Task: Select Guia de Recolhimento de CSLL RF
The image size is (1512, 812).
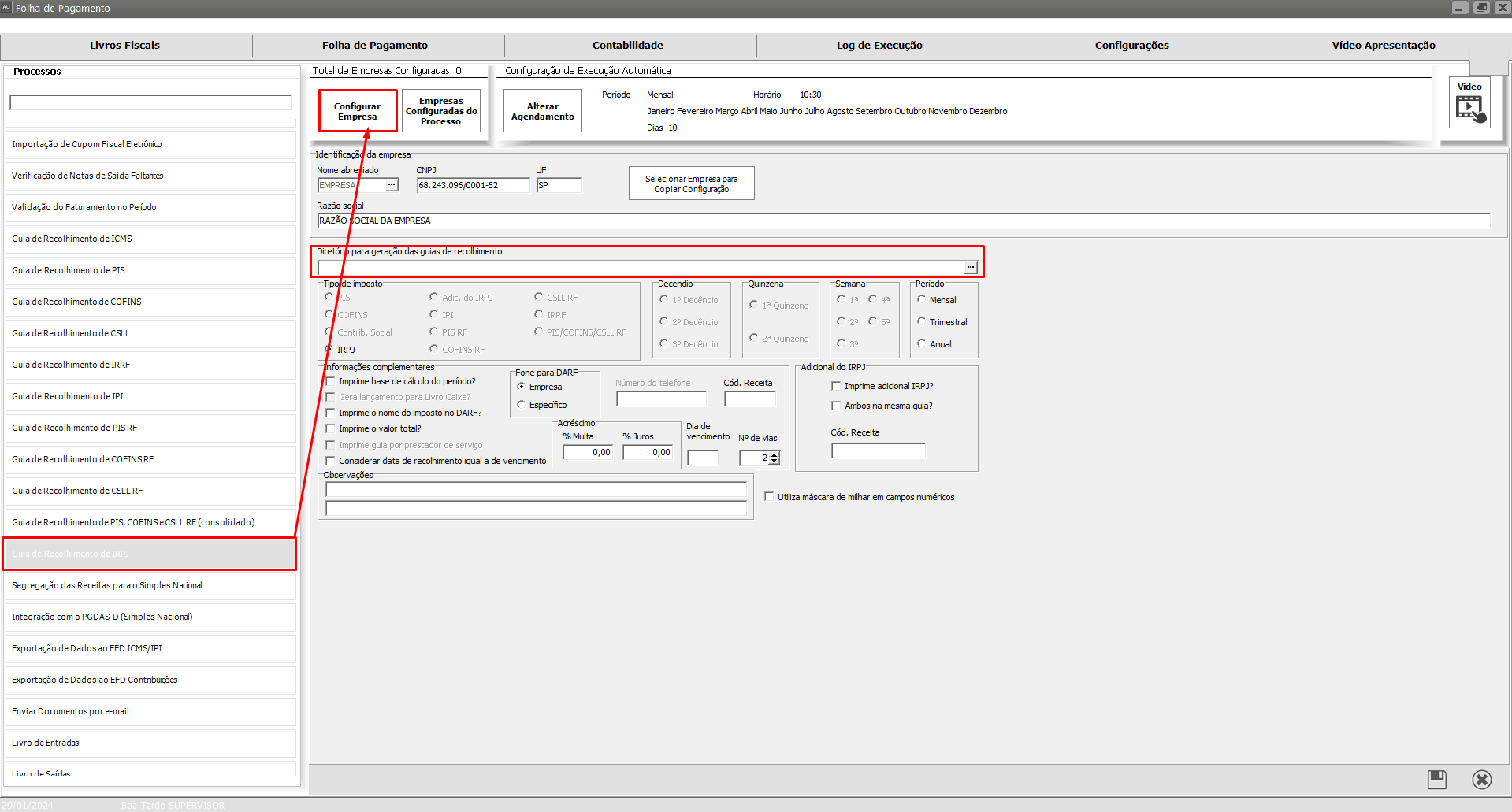Action: coord(150,491)
